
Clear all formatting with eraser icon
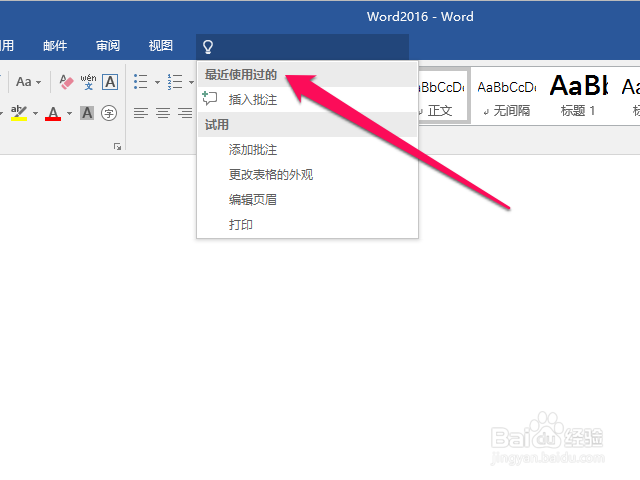pyautogui.click(x=66, y=82)
